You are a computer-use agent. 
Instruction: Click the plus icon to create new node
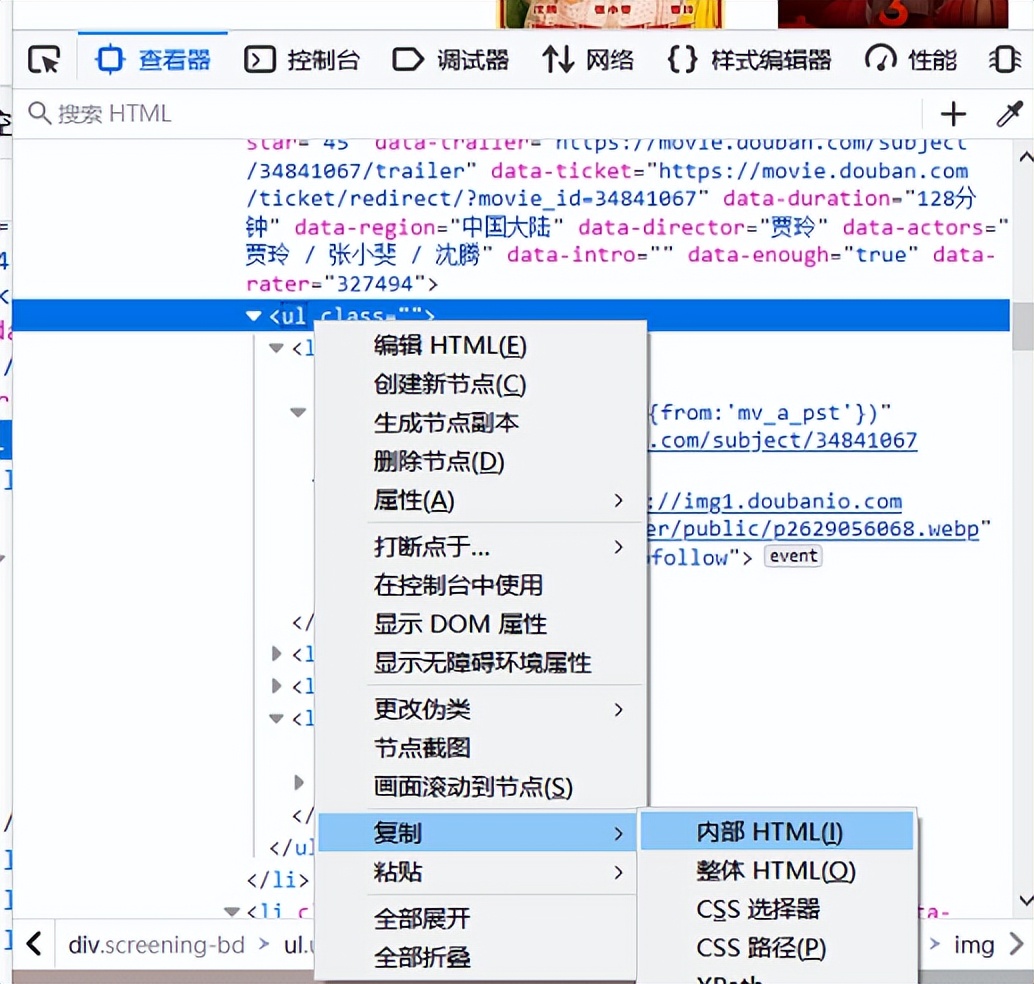pyautogui.click(x=951, y=112)
